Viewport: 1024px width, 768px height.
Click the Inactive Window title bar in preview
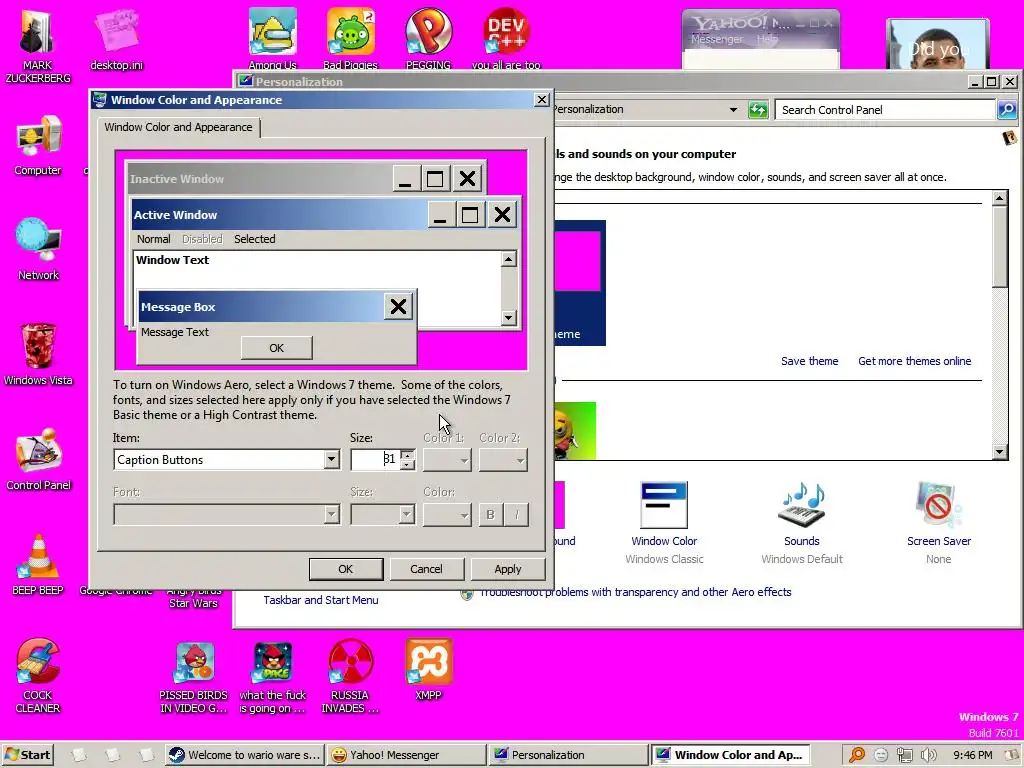pos(259,179)
